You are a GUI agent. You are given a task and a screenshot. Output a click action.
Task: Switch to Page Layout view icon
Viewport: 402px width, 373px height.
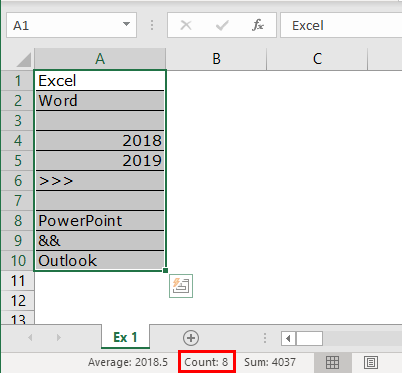pyautogui.click(x=371, y=362)
